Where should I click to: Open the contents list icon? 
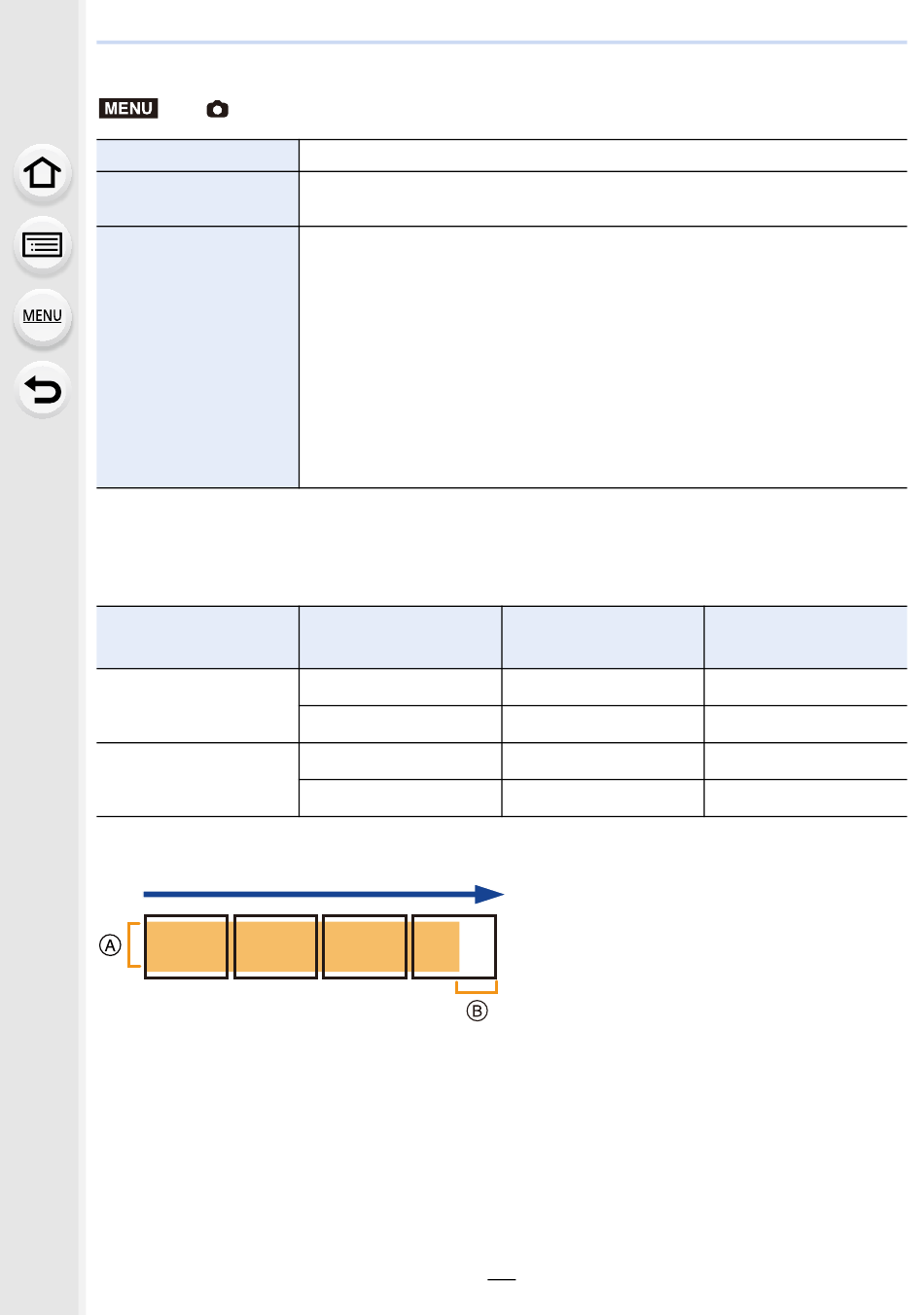(42, 245)
